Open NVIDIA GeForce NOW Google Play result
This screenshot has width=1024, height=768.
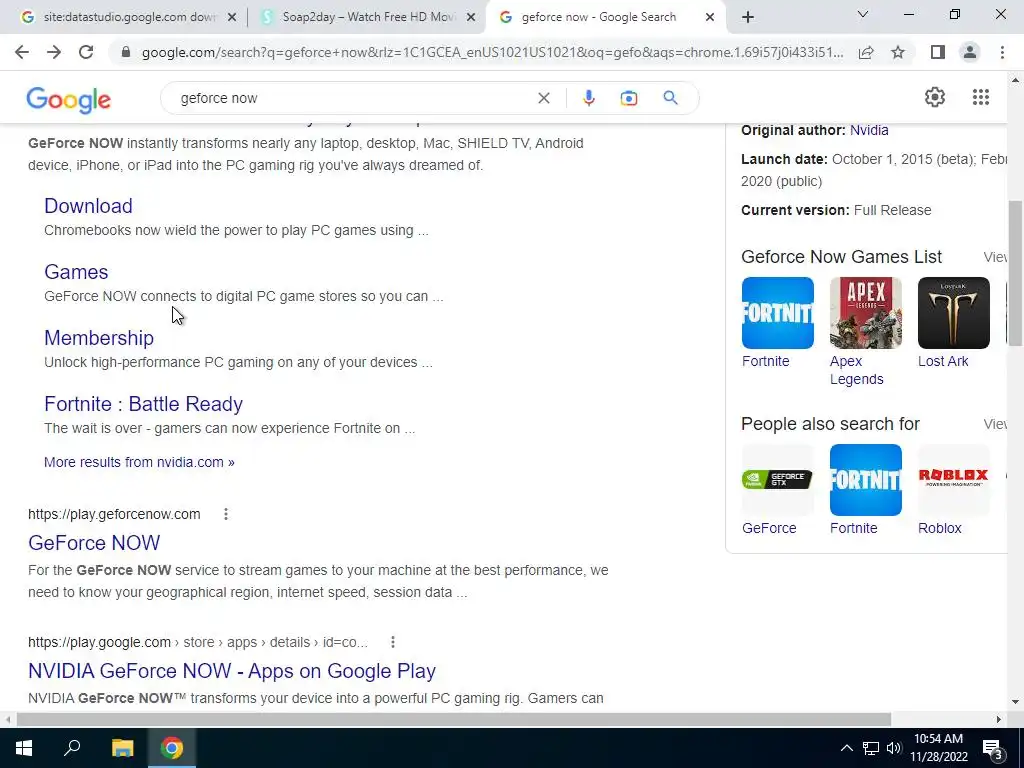(x=232, y=671)
